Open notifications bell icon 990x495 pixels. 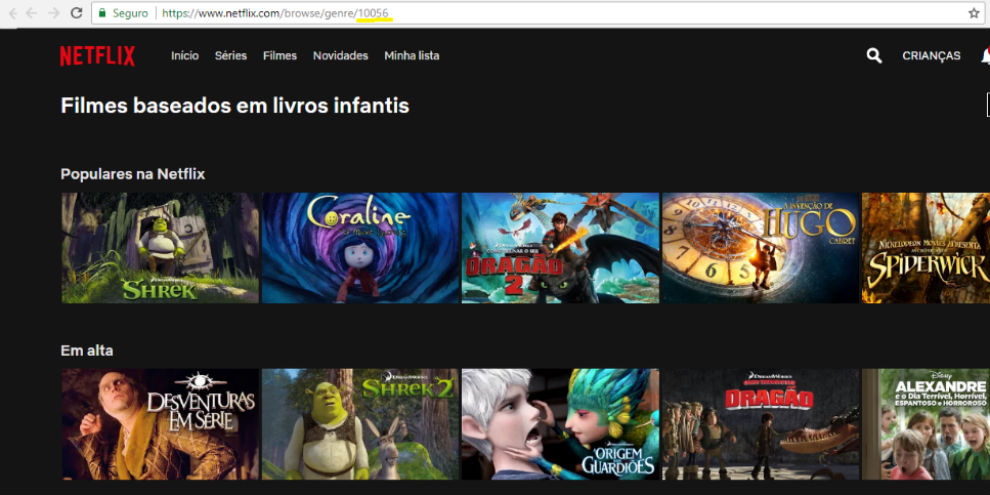985,56
